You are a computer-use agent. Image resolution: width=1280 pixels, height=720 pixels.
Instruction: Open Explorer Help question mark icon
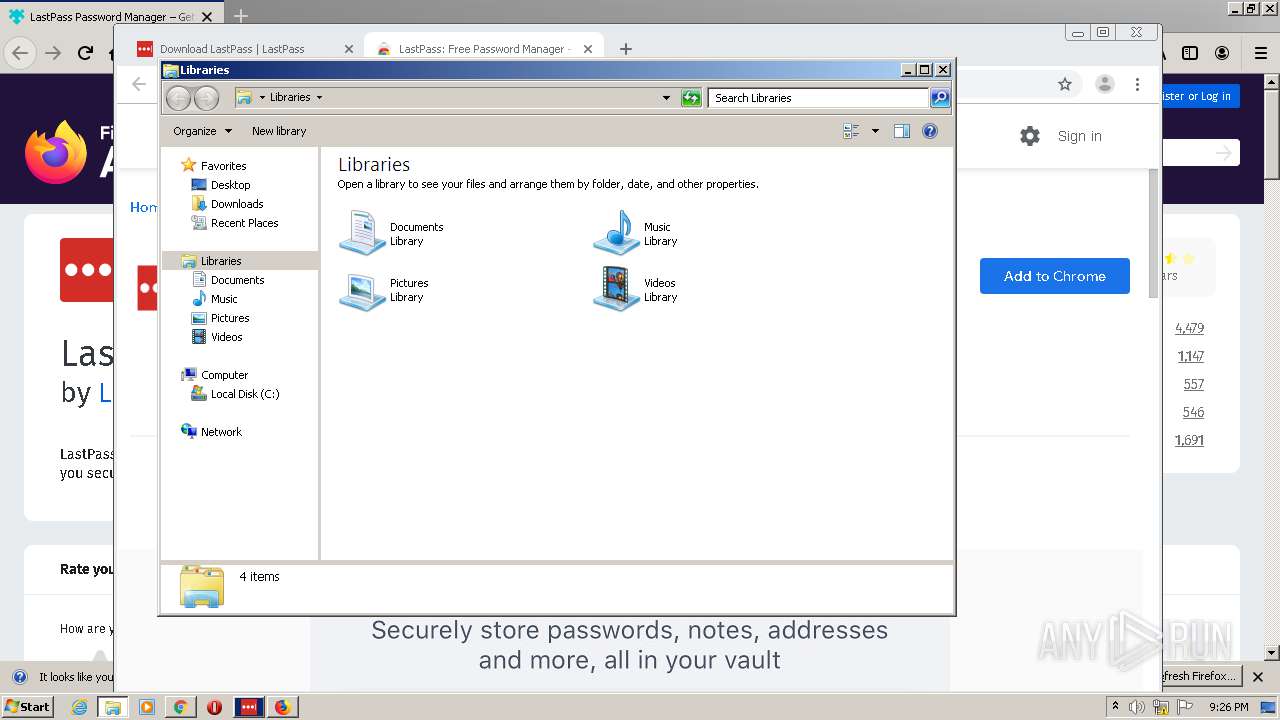tap(930, 131)
